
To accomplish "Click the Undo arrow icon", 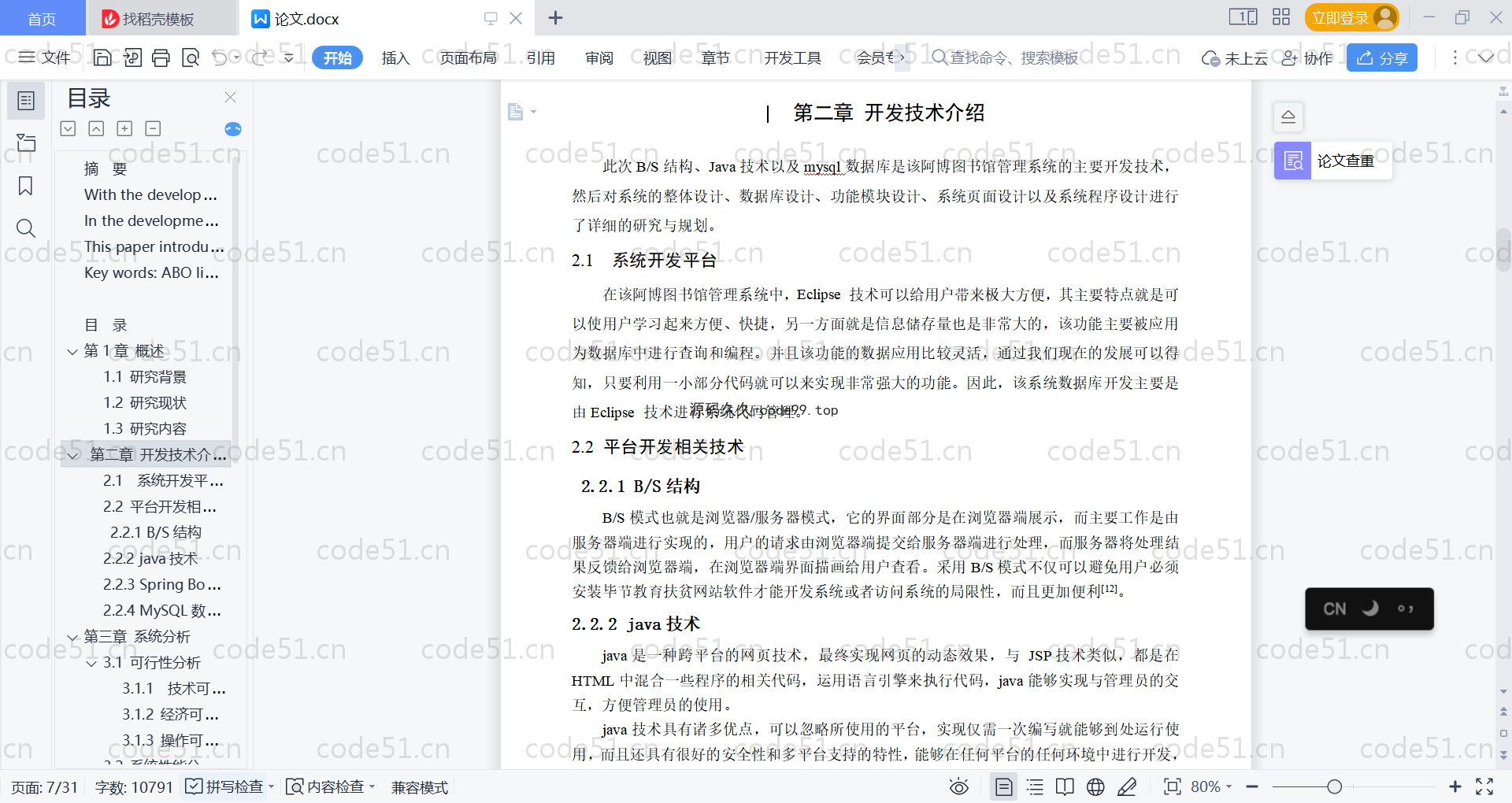I will coord(220,57).
